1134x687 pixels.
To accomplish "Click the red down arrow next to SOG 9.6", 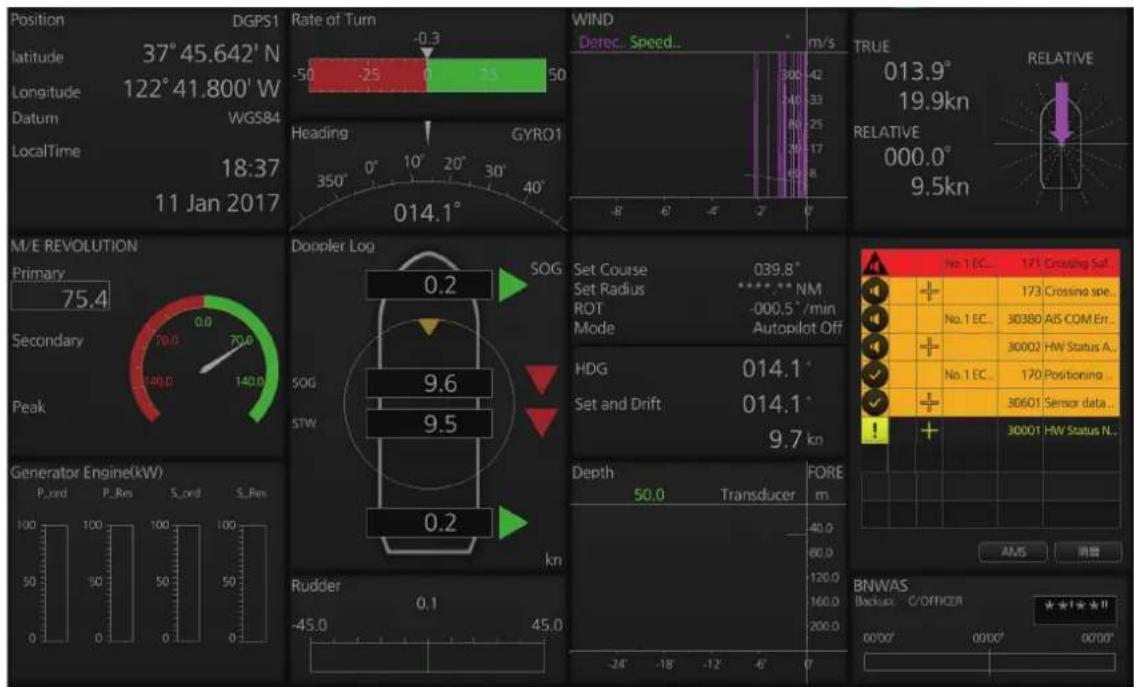I will click(541, 380).
